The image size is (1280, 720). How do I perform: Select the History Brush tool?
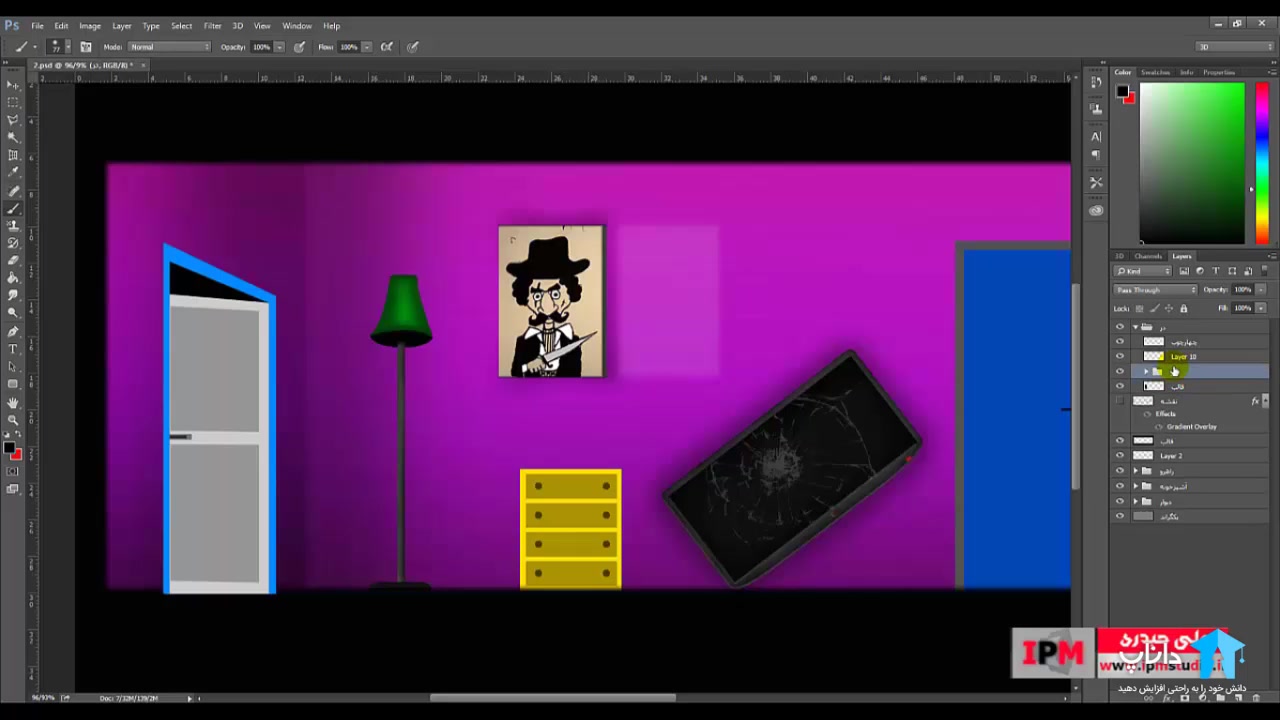click(13, 243)
